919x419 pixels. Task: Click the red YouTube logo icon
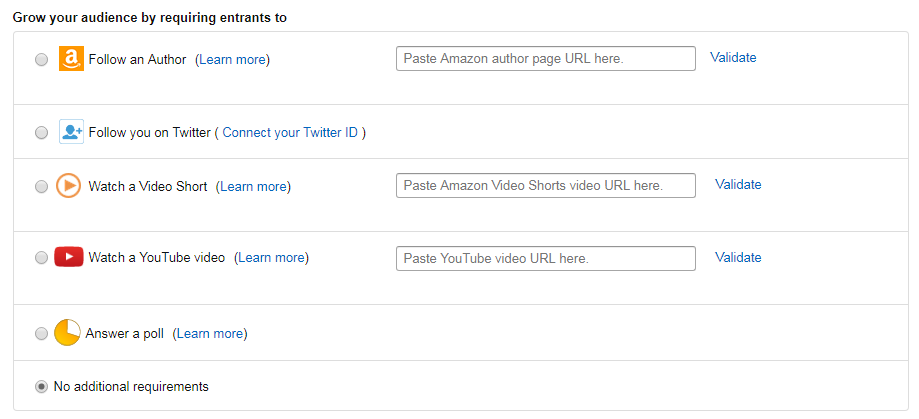point(68,257)
